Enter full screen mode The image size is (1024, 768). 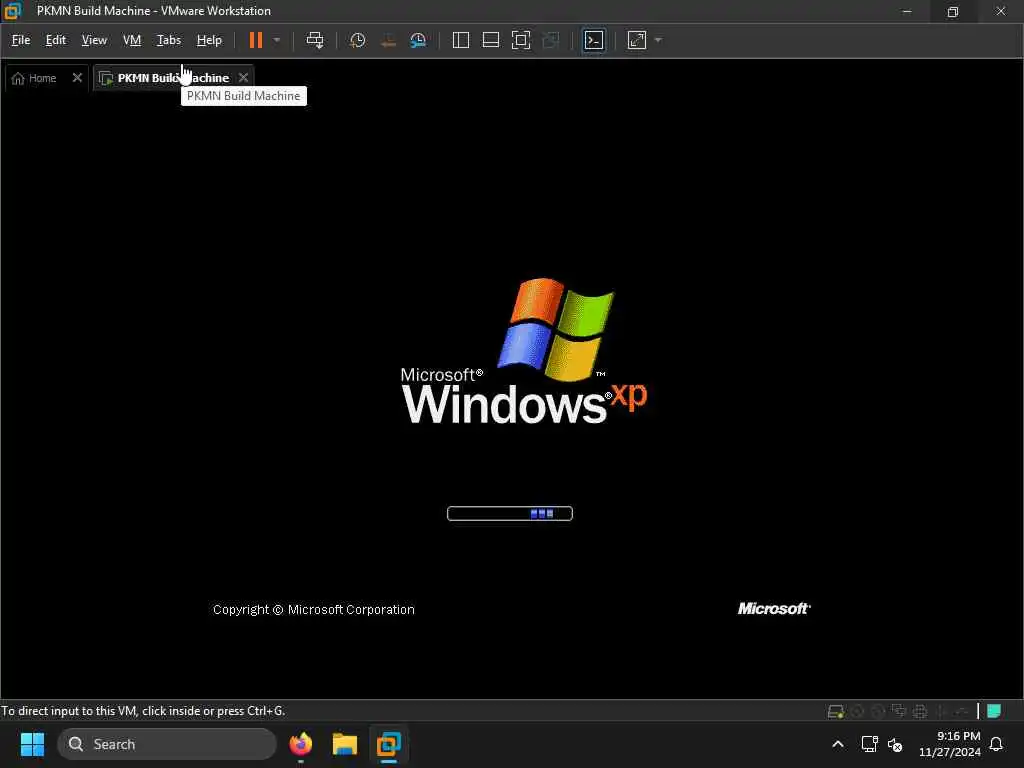tap(520, 40)
